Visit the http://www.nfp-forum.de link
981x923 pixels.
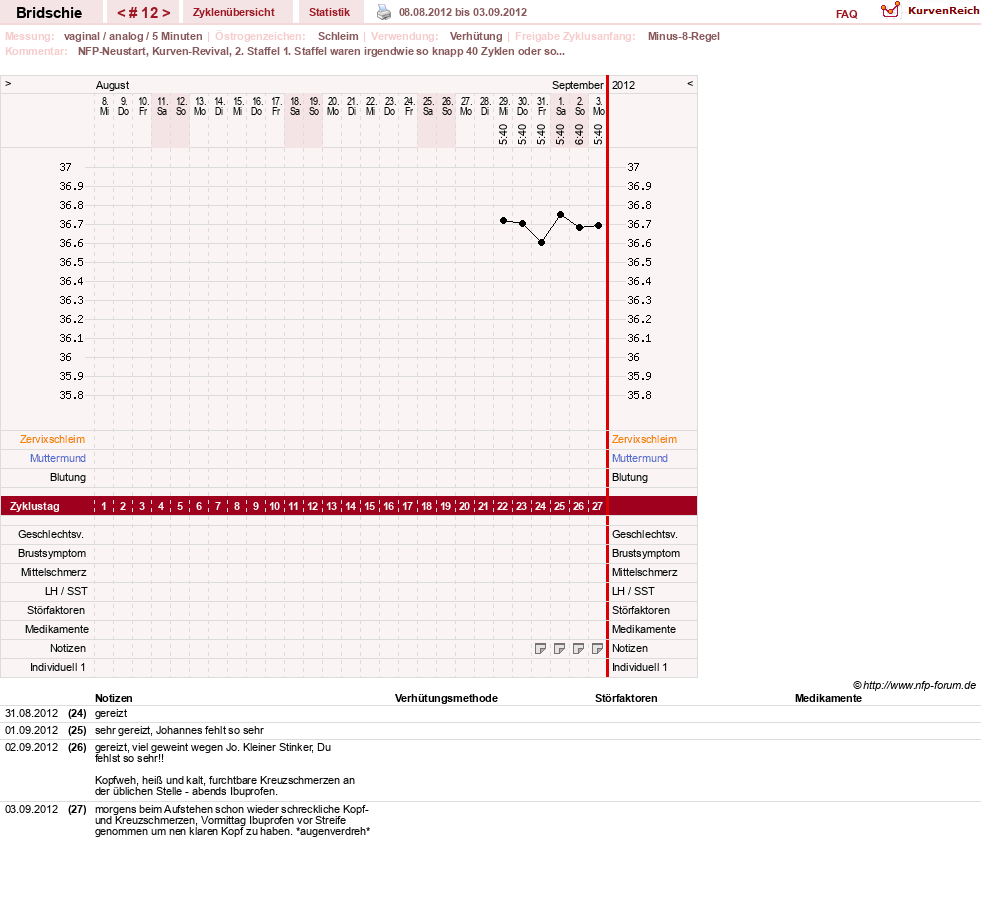point(919,685)
